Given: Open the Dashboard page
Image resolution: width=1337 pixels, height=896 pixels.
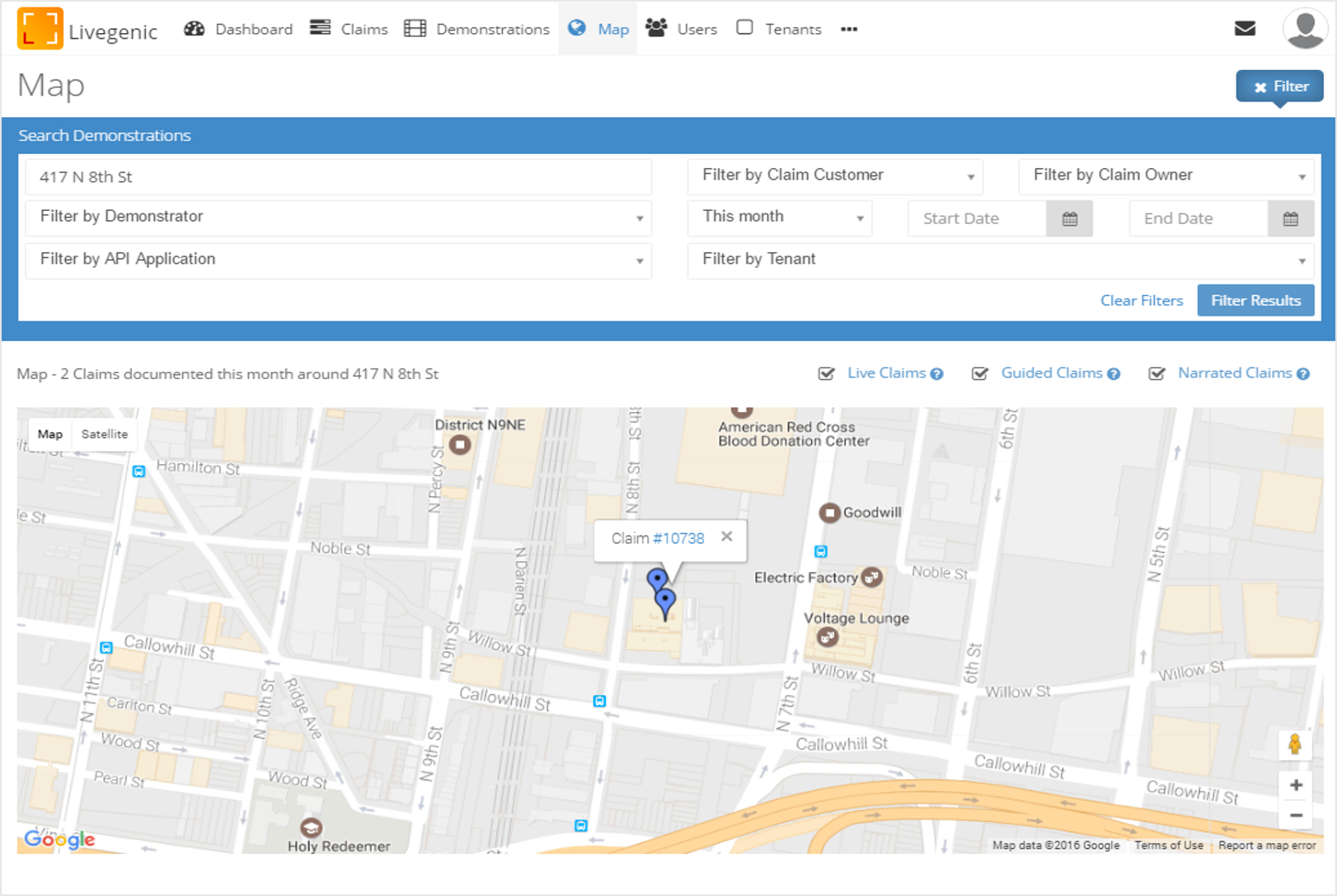Looking at the screenshot, I should pyautogui.click(x=238, y=29).
